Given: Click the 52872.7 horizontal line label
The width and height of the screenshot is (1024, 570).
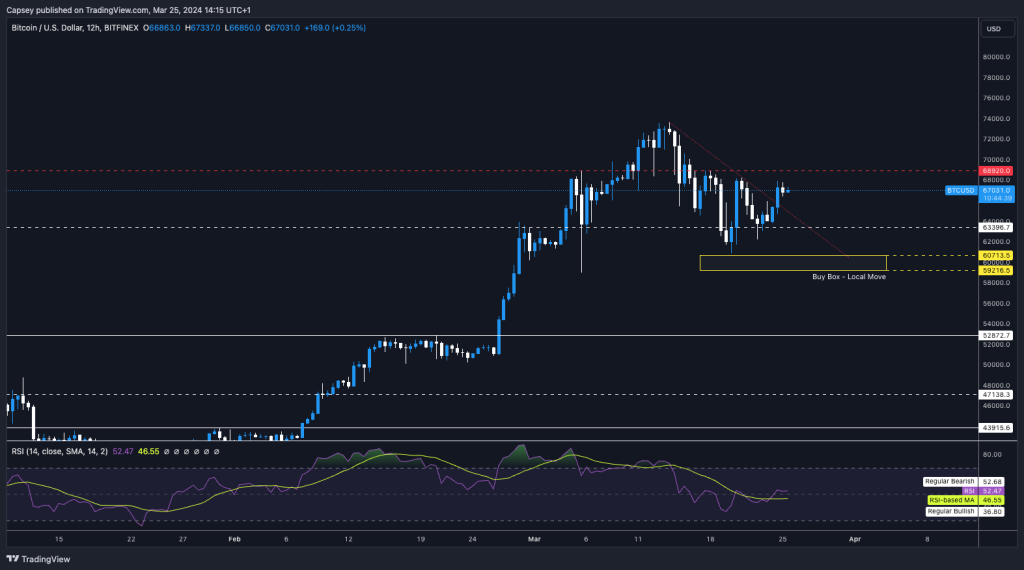Looking at the screenshot, I should [x=997, y=336].
